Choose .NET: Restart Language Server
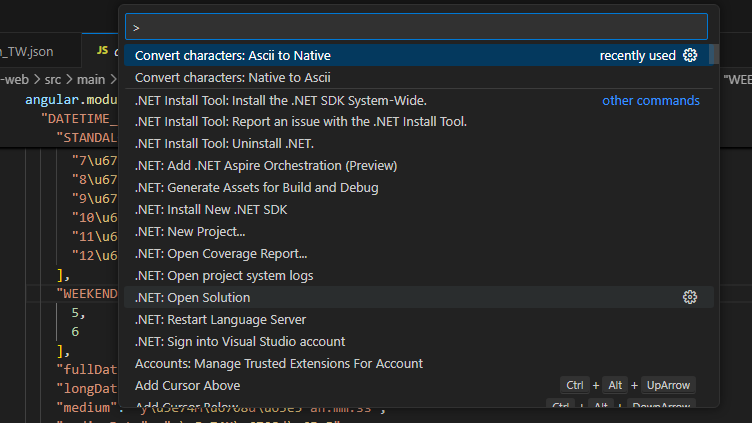 pyautogui.click(x=419, y=319)
